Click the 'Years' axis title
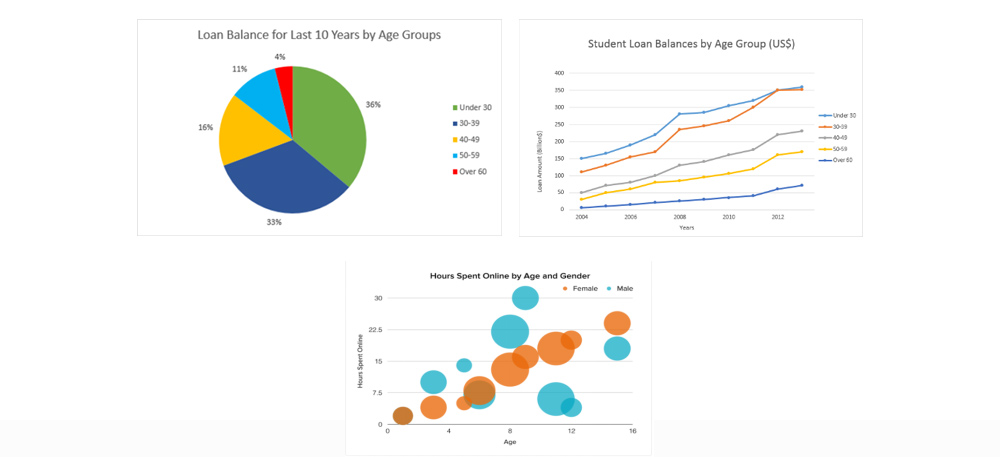1000x457 pixels. pos(687,228)
